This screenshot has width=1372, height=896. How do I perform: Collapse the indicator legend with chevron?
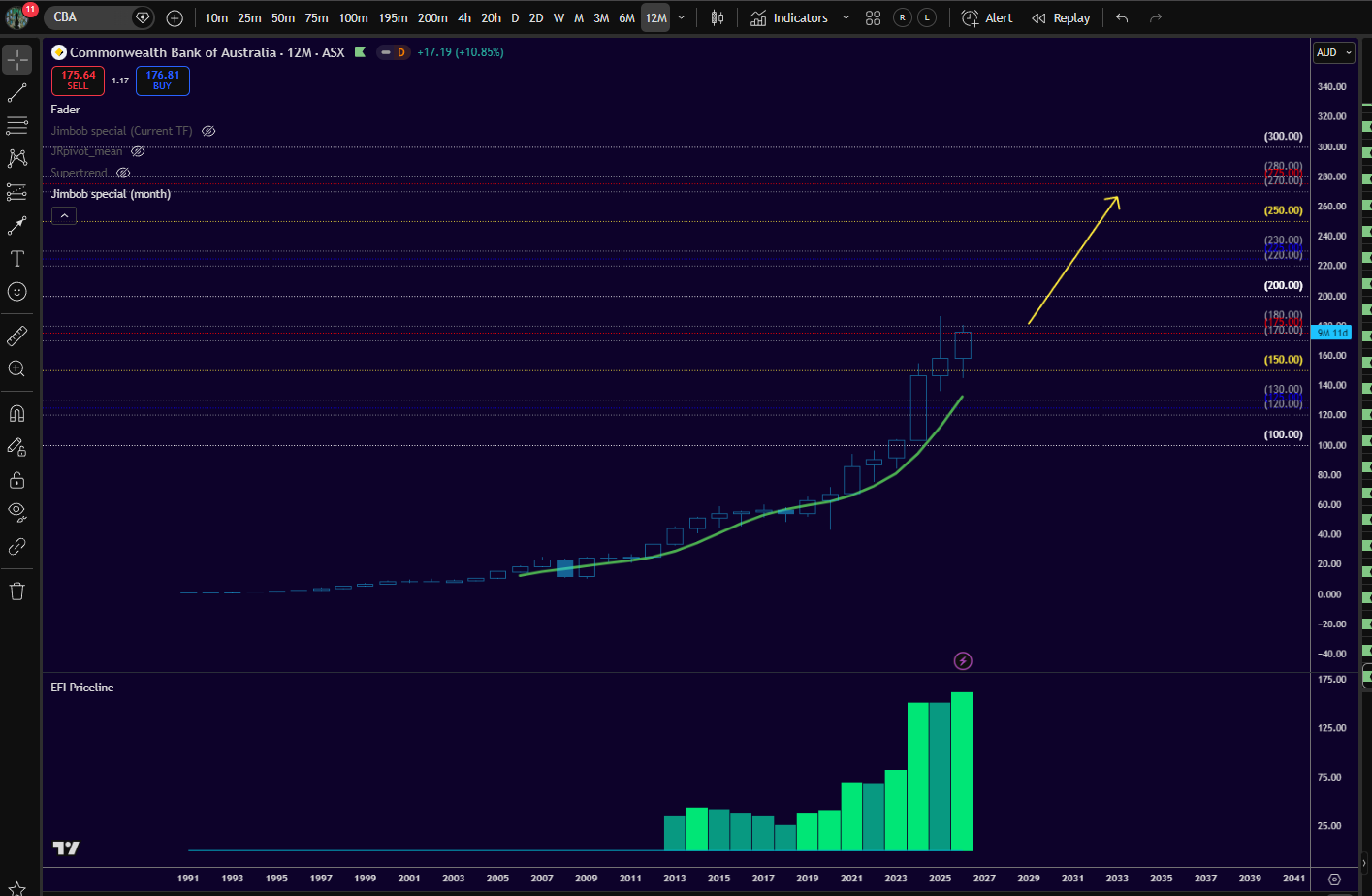click(x=64, y=215)
